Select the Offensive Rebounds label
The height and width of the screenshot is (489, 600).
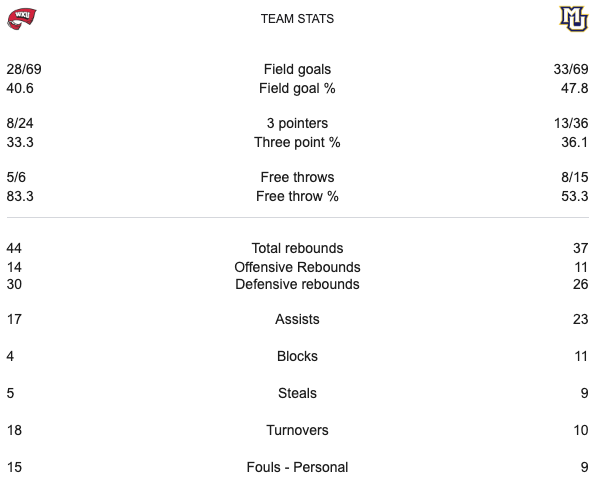297,267
